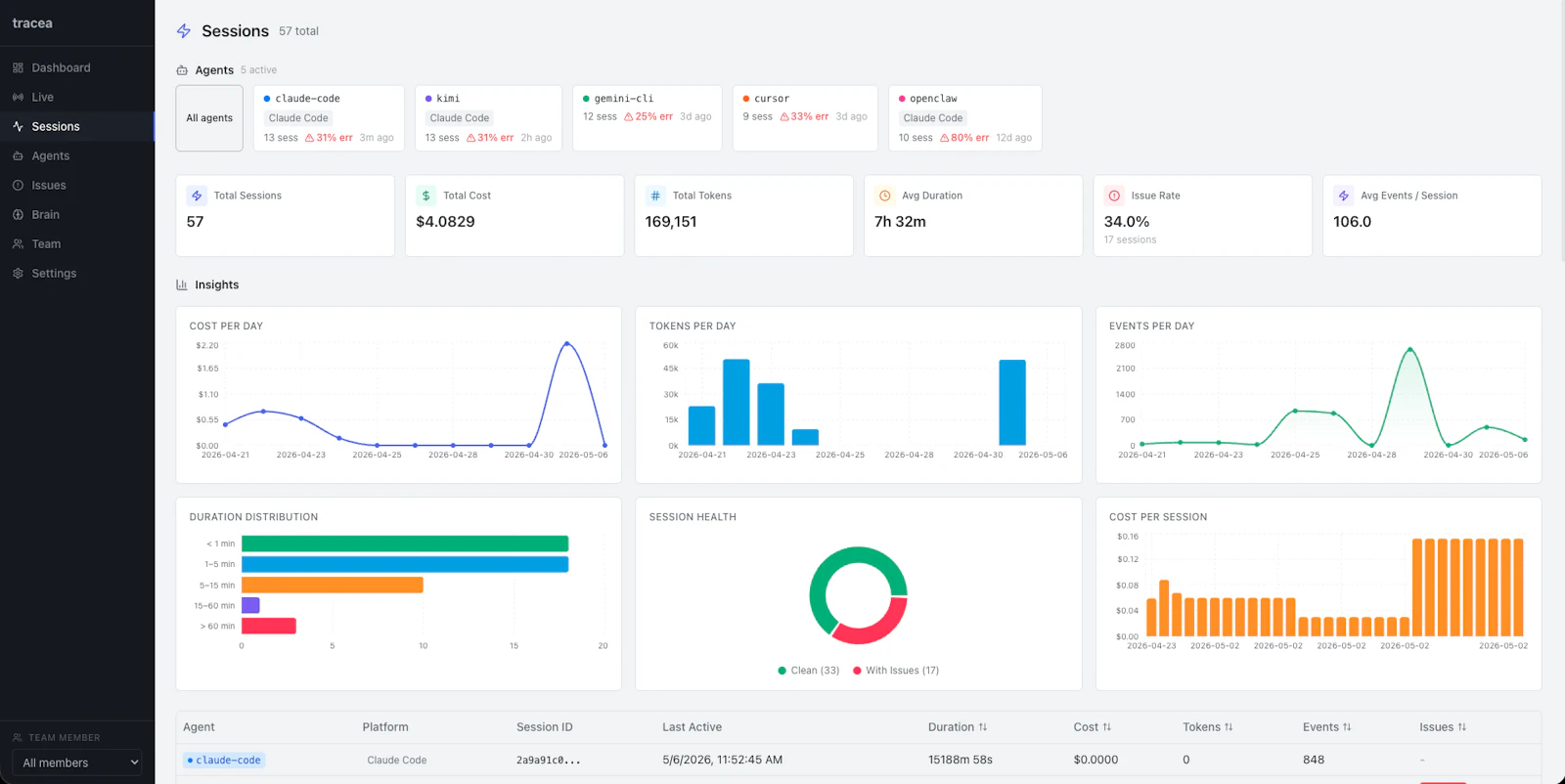Image resolution: width=1565 pixels, height=784 pixels.
Task: Sort the table by Tokens
Action: pyautogui.click(x=1208, y=727)
